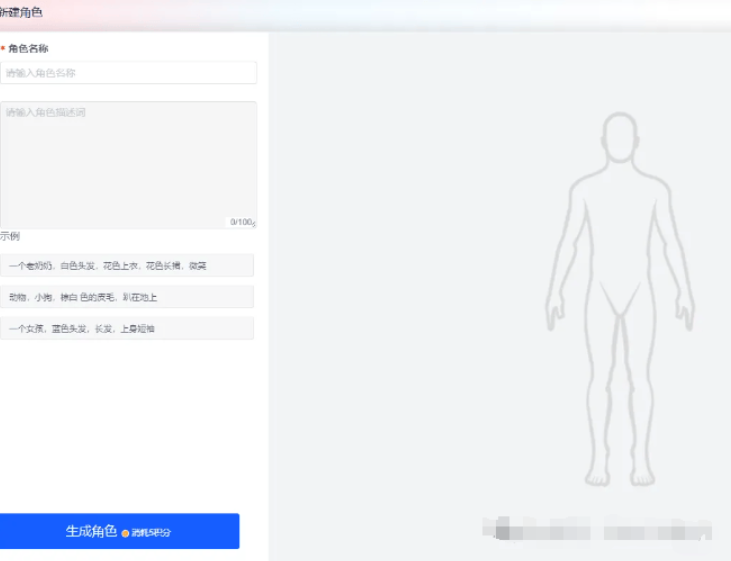731x561 pixels.
Task: Click the coin icon on generate button
Action: click(x=126, y=533)
